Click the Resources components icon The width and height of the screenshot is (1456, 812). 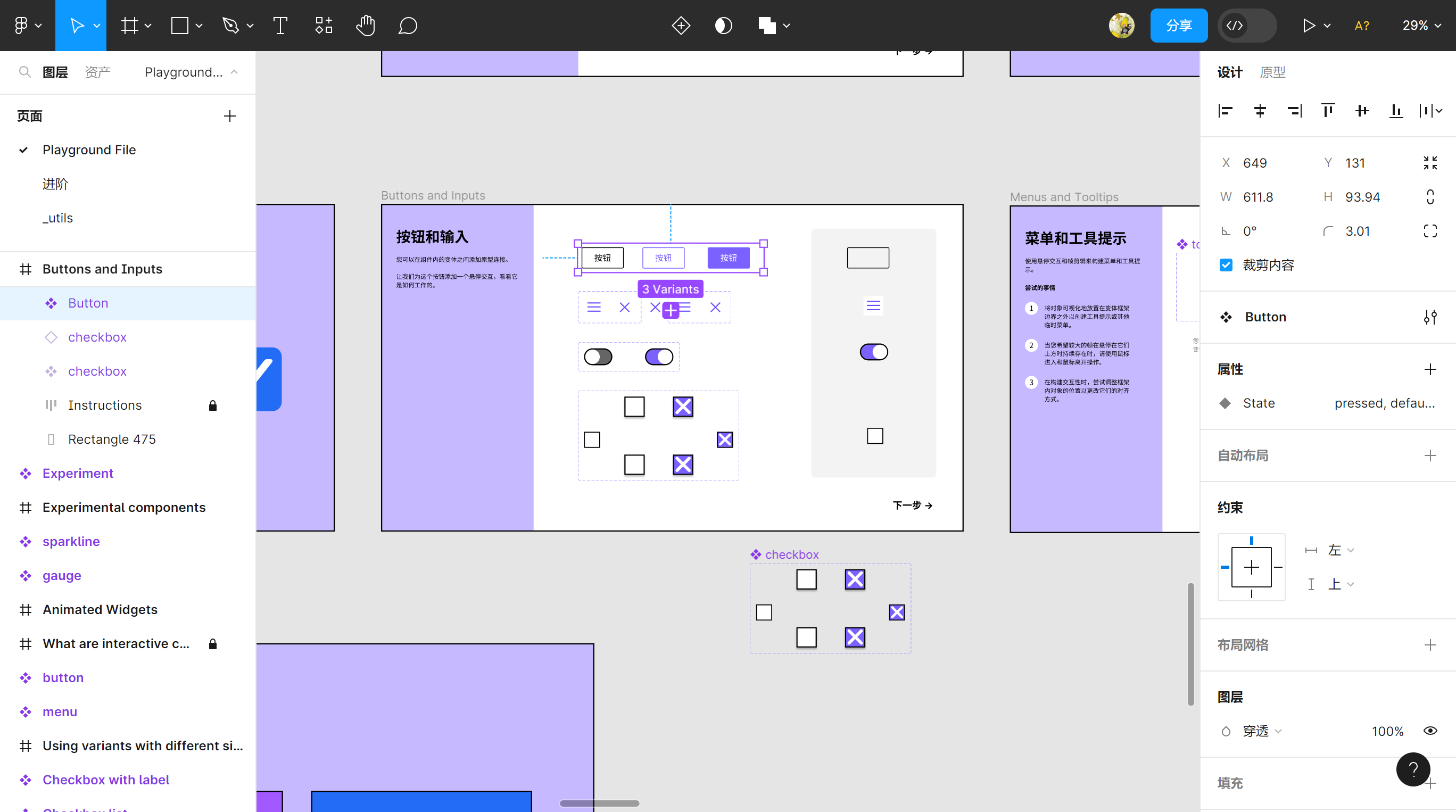pyautogui.click(x=324, y=26)
